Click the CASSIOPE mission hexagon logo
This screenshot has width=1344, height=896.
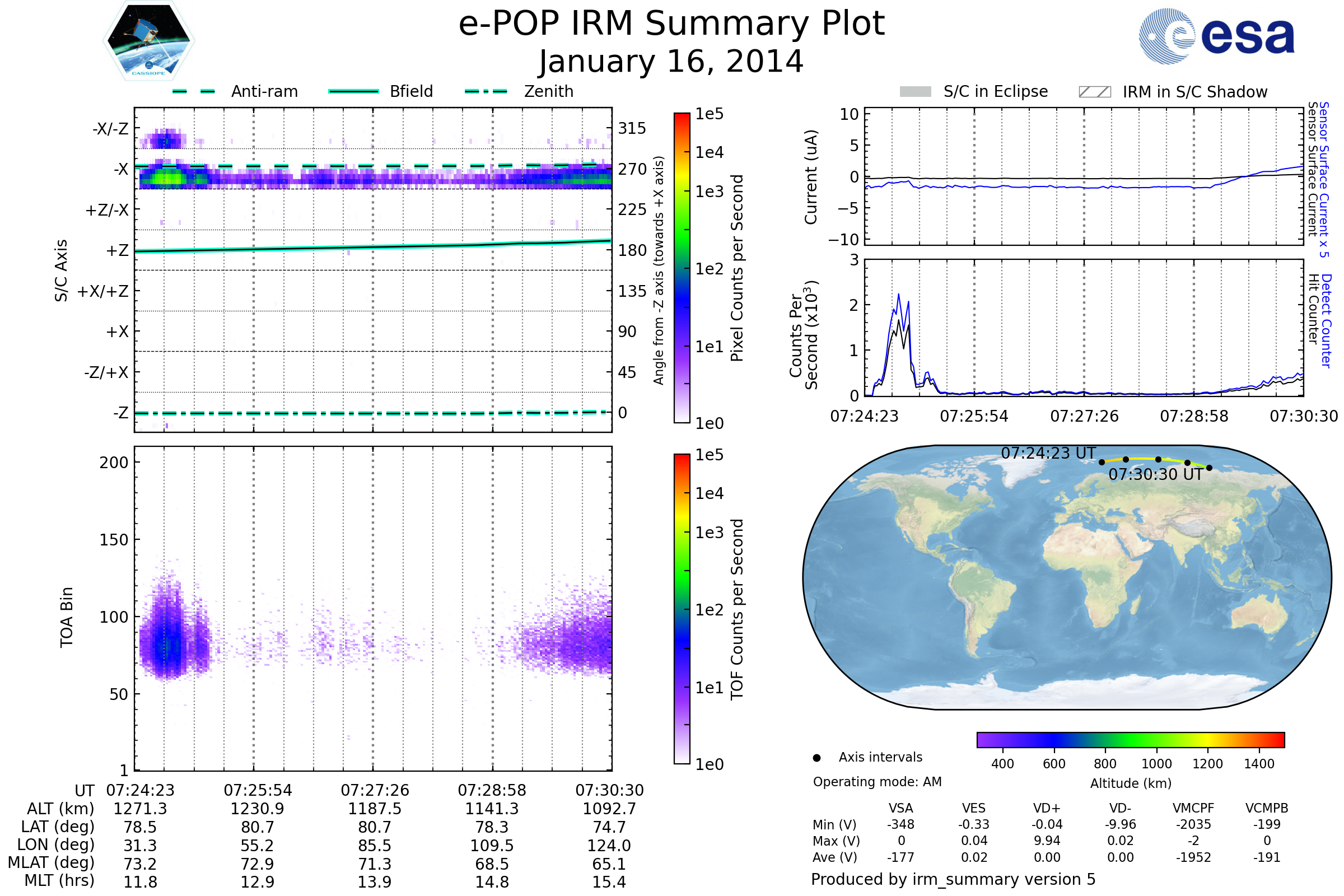[x=148, y=41]
